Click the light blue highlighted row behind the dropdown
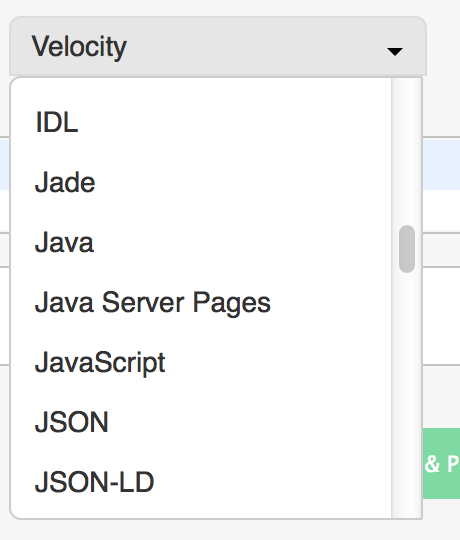Screen dimensions: 460x540 click(x=441, y=164)
